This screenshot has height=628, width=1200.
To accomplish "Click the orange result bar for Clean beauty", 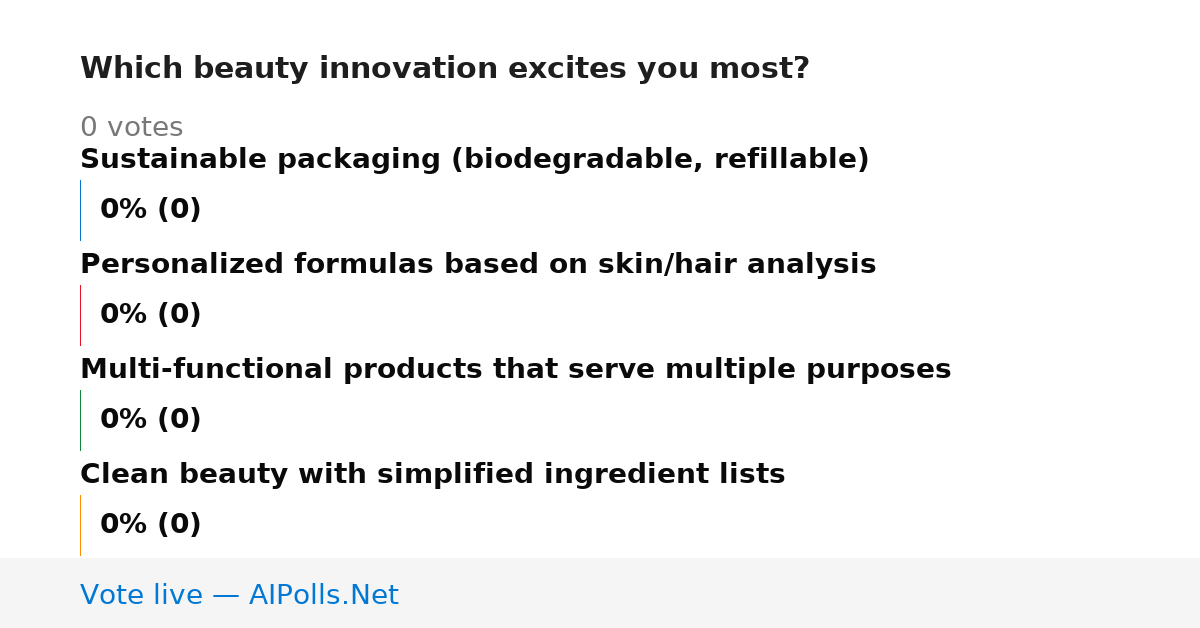I will coord(80,525).
